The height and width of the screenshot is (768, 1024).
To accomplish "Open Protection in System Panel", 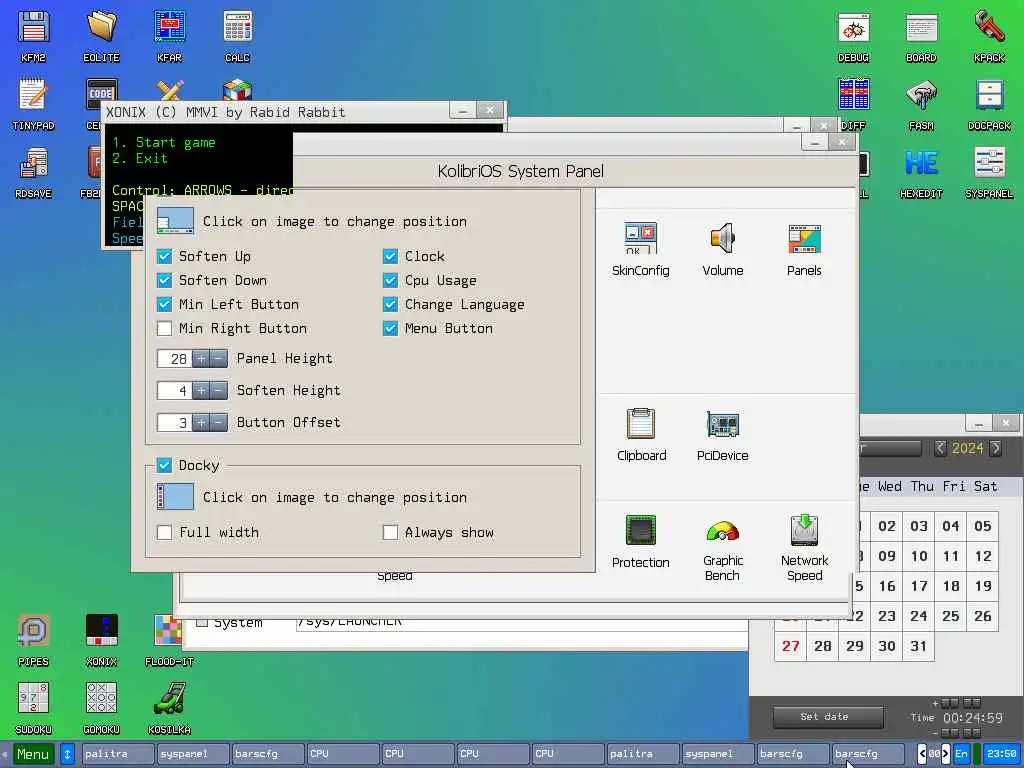I will [x=641, y=542].
